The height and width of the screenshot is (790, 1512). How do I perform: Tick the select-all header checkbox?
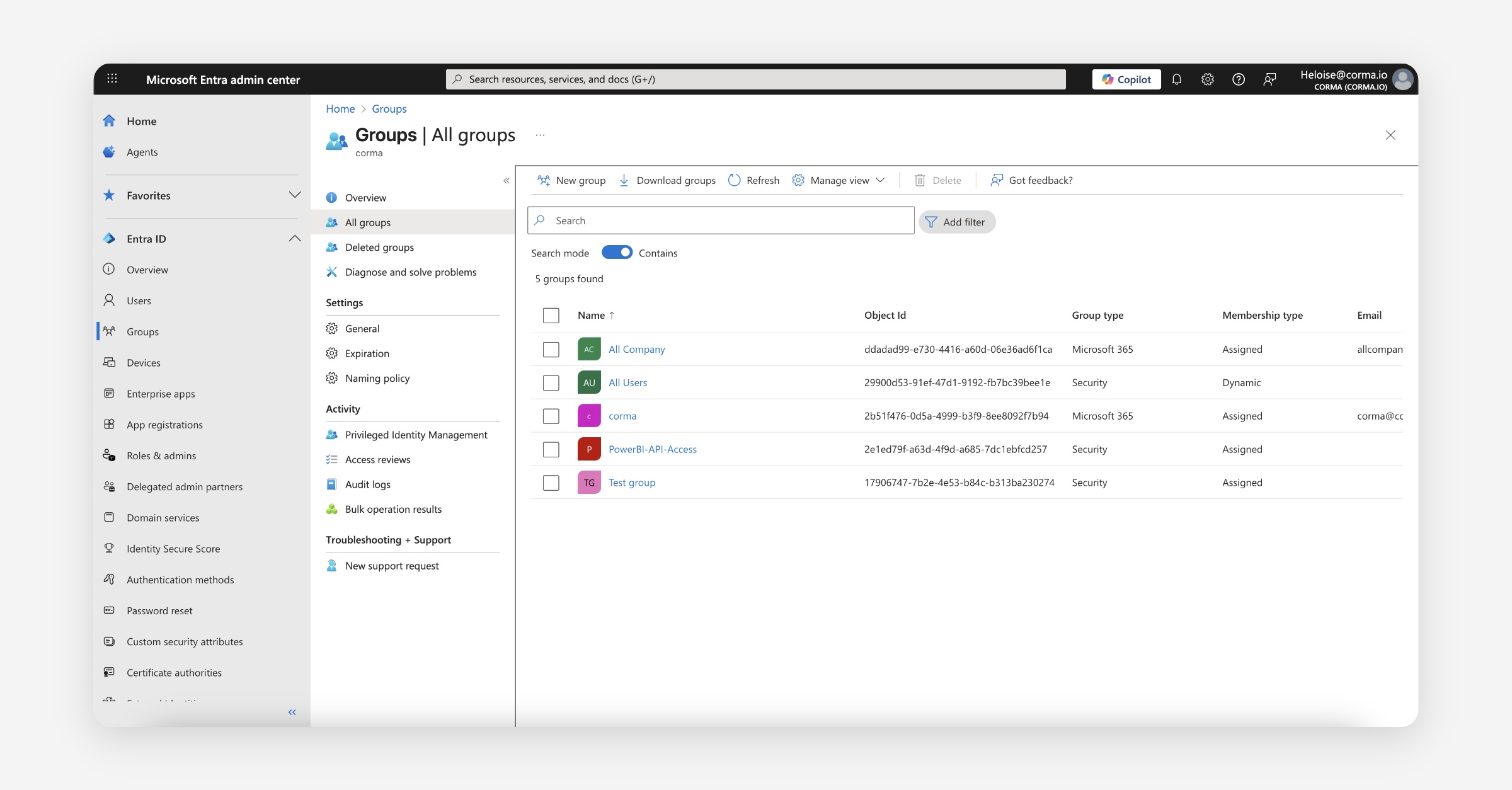pos(551,315)
